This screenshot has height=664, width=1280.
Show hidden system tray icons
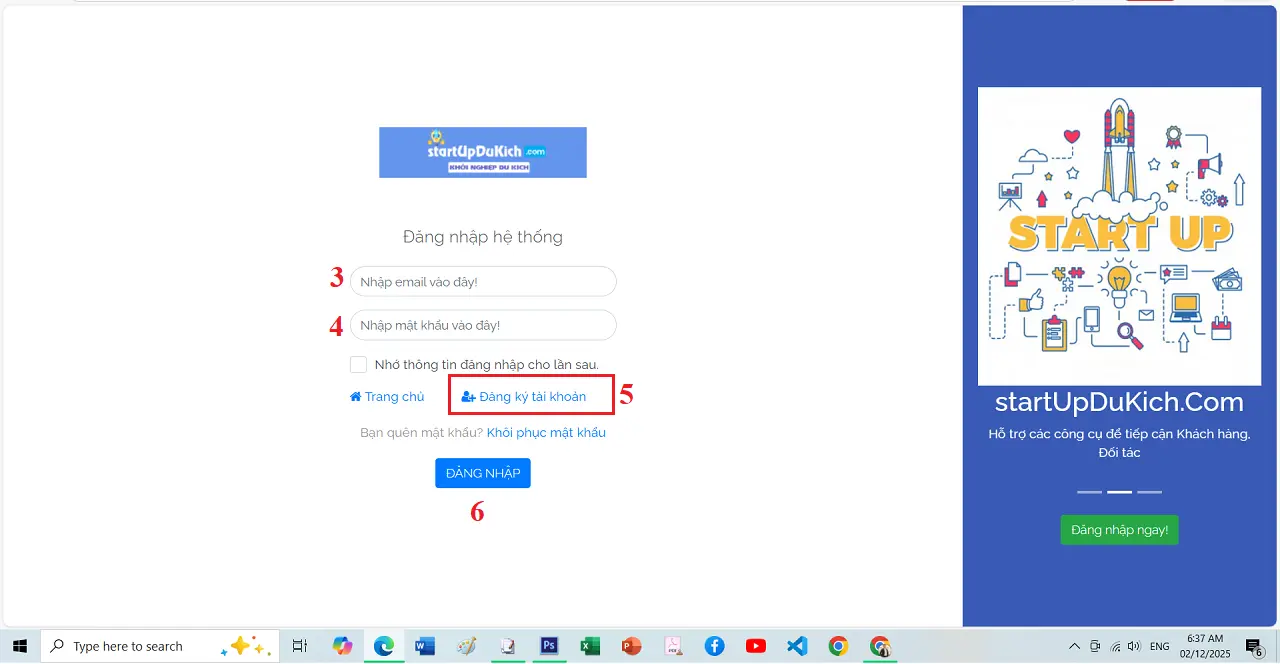pyautogui.click(x=1074, y=646)
